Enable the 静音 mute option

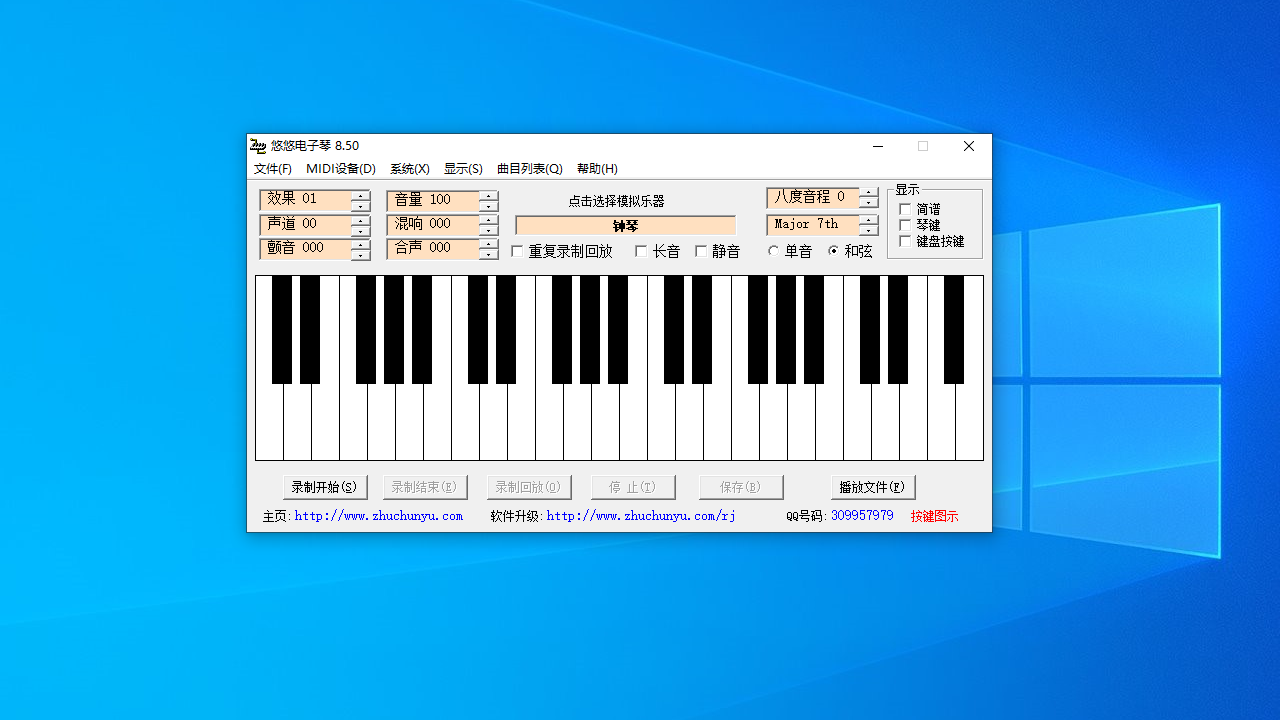point(702,251)
